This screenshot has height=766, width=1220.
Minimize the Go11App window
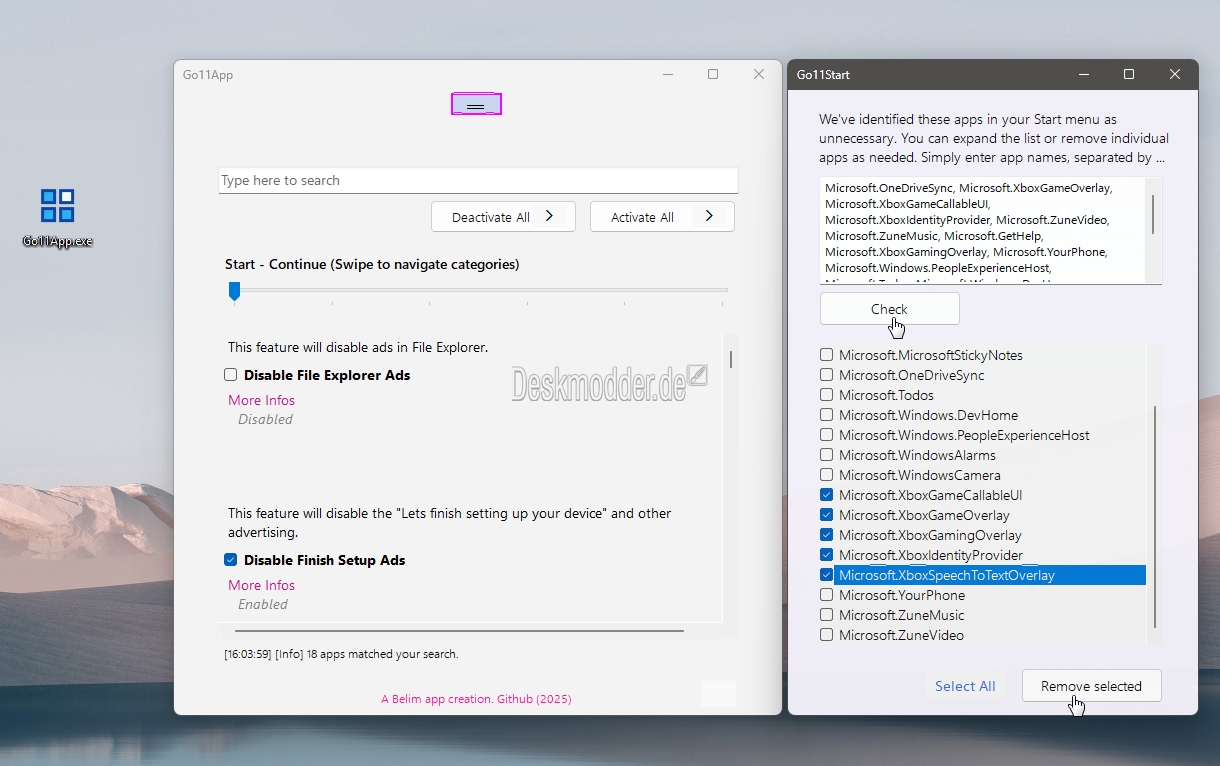tap(667, 75)
